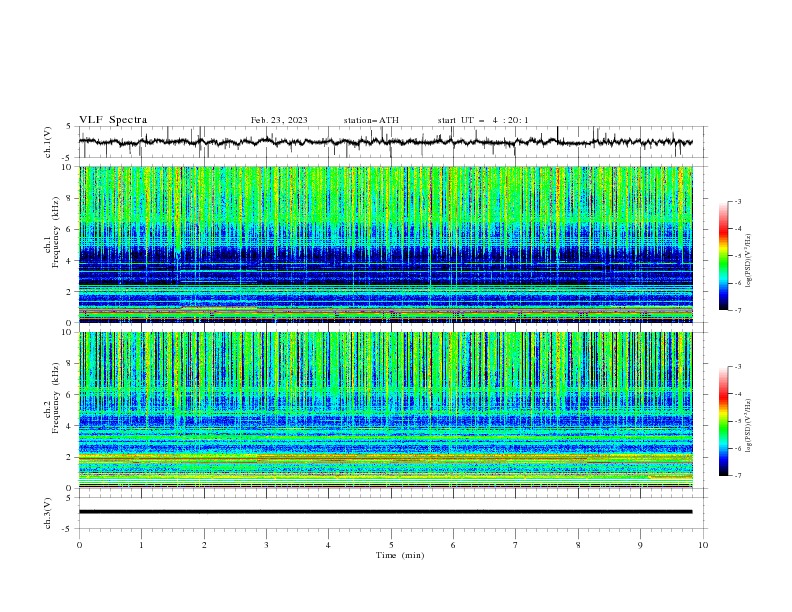This screenshot has height=612, width=792.
Task: Click the time axis tick label '8'
Action: pos(578,545)
